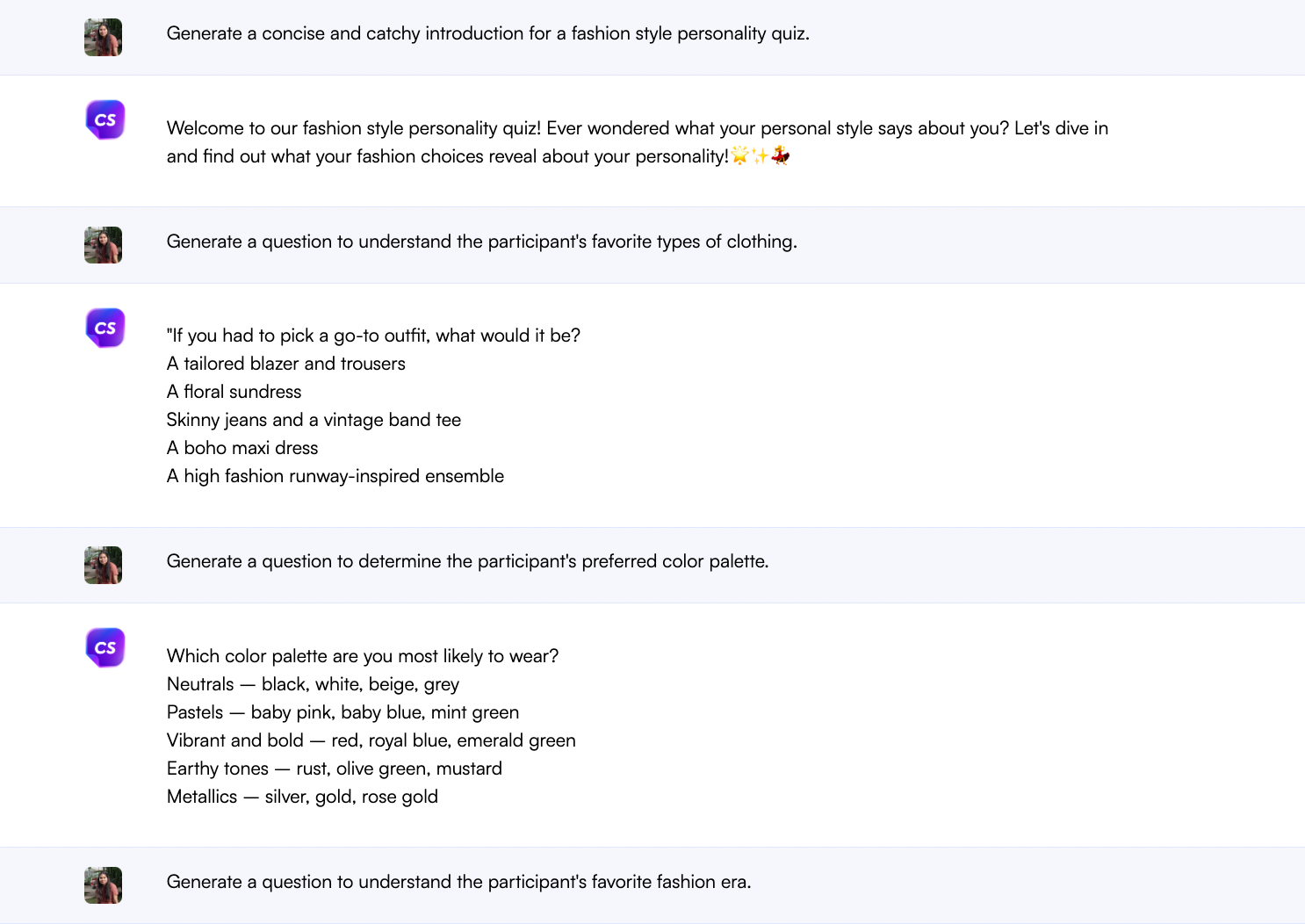Click the user avatar beside the fashion era prompt

point(103,885)
